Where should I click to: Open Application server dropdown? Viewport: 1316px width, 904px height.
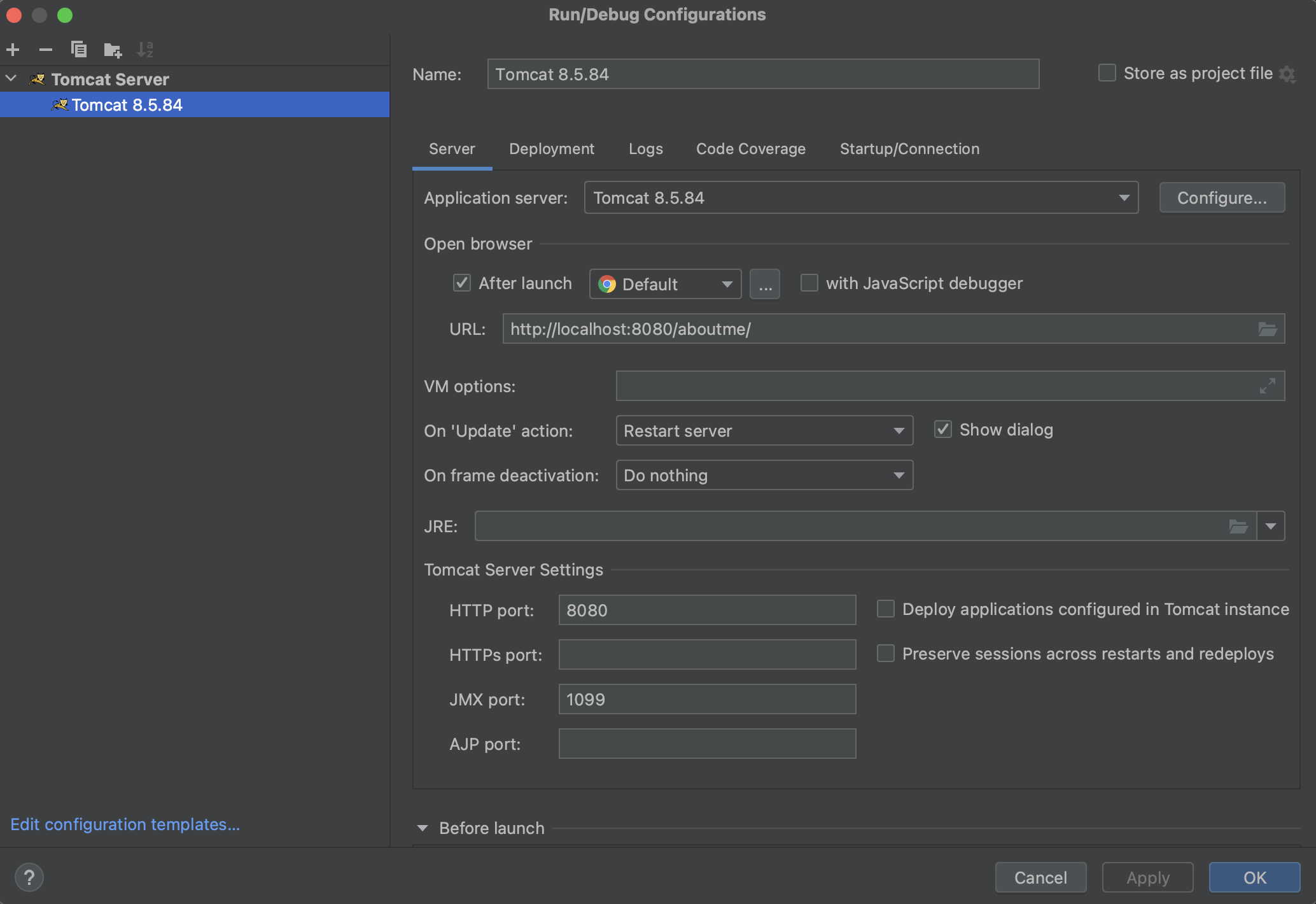click(x=862, y=198)
